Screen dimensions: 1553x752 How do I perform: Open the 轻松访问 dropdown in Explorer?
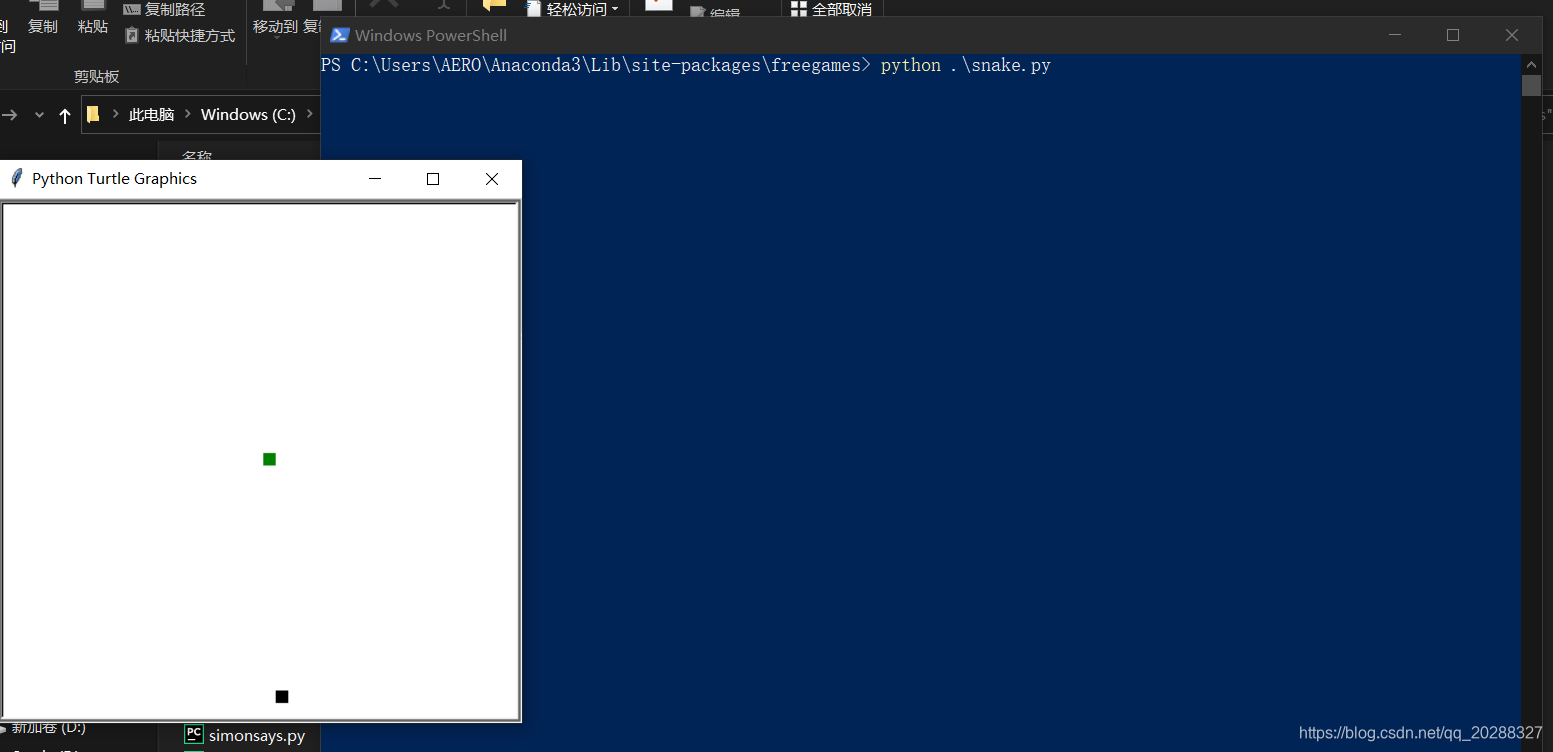[x=573, y=9]
